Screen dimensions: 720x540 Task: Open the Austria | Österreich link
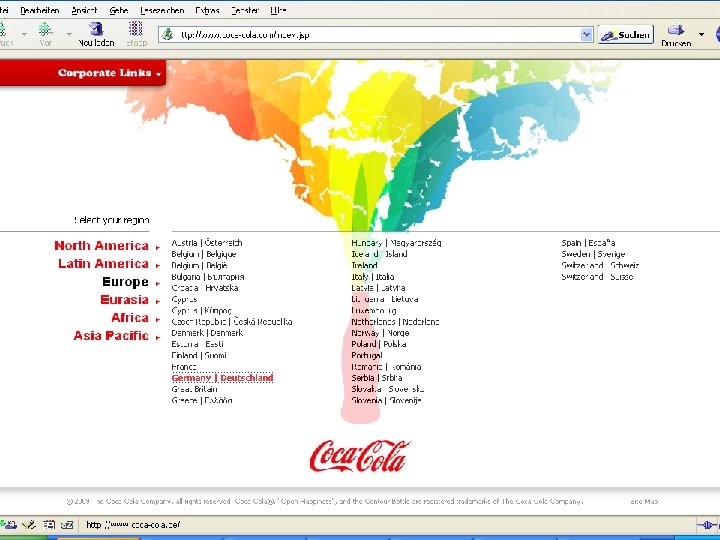click(207, 242)
